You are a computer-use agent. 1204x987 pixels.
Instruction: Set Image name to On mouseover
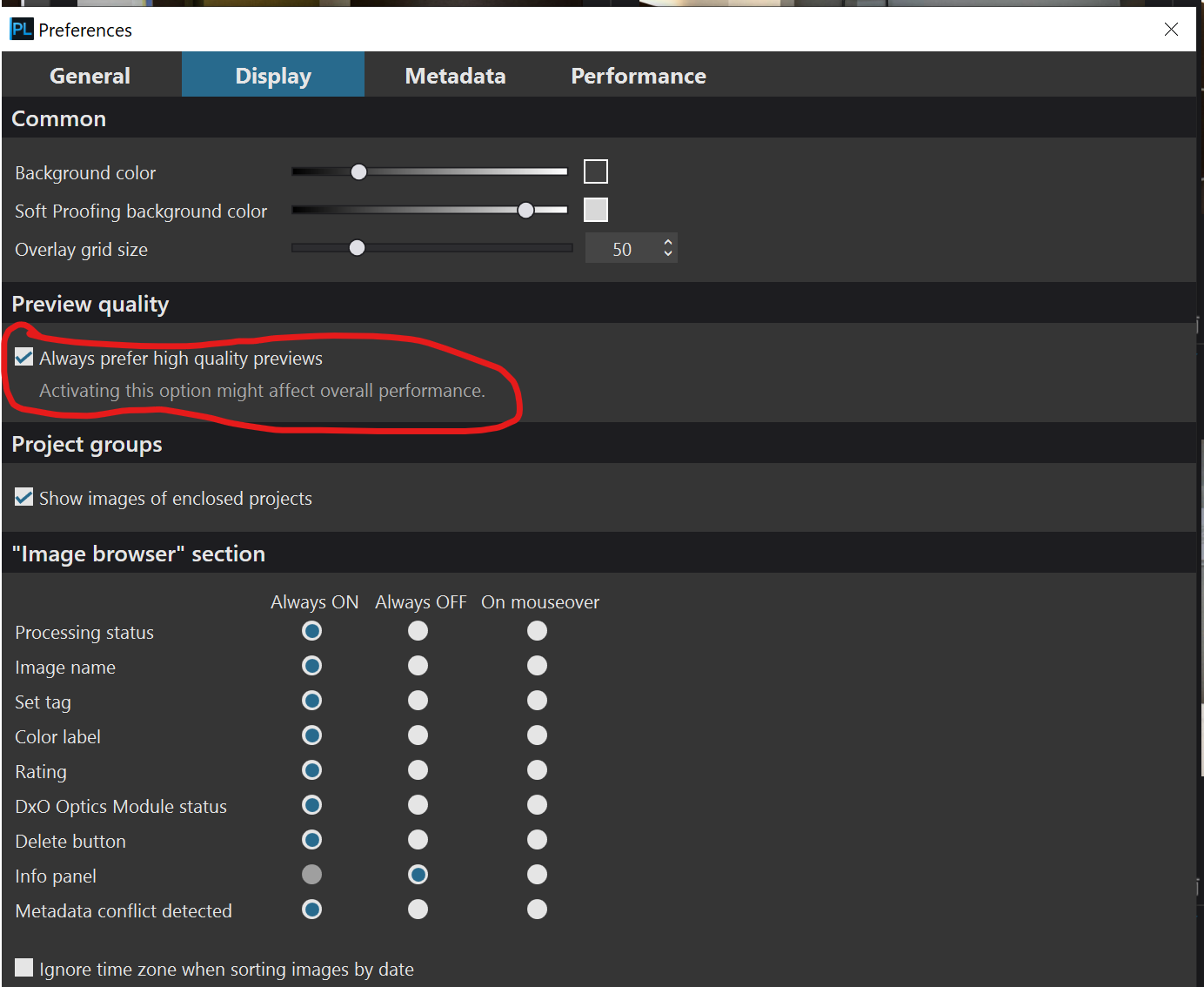538,666
